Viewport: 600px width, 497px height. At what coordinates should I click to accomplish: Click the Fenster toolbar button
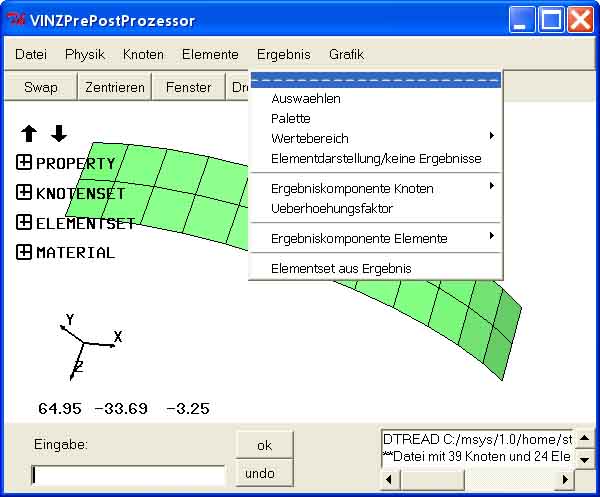pyautogui.click(x=188, y=87)
